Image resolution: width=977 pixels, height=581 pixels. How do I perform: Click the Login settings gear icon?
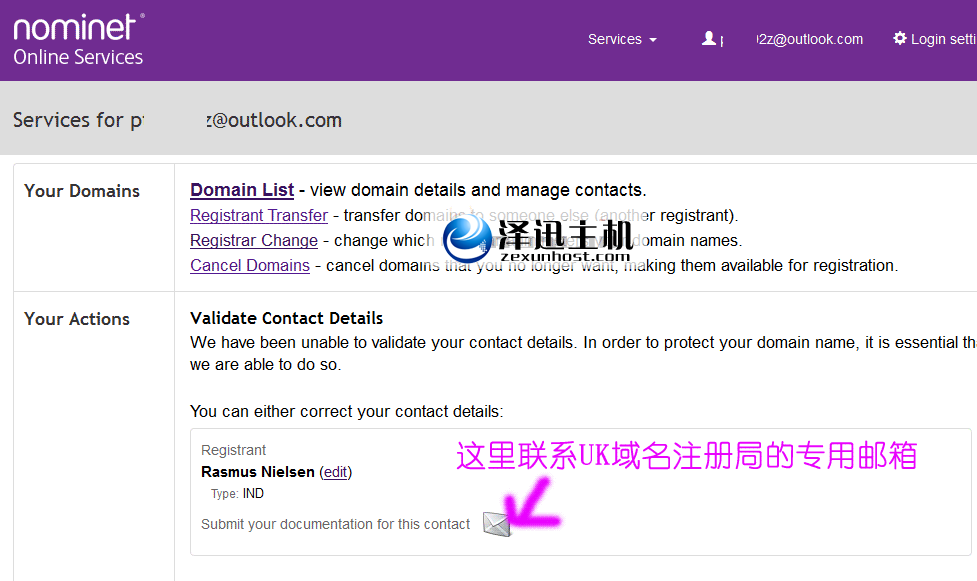click(x=899, y=39)
